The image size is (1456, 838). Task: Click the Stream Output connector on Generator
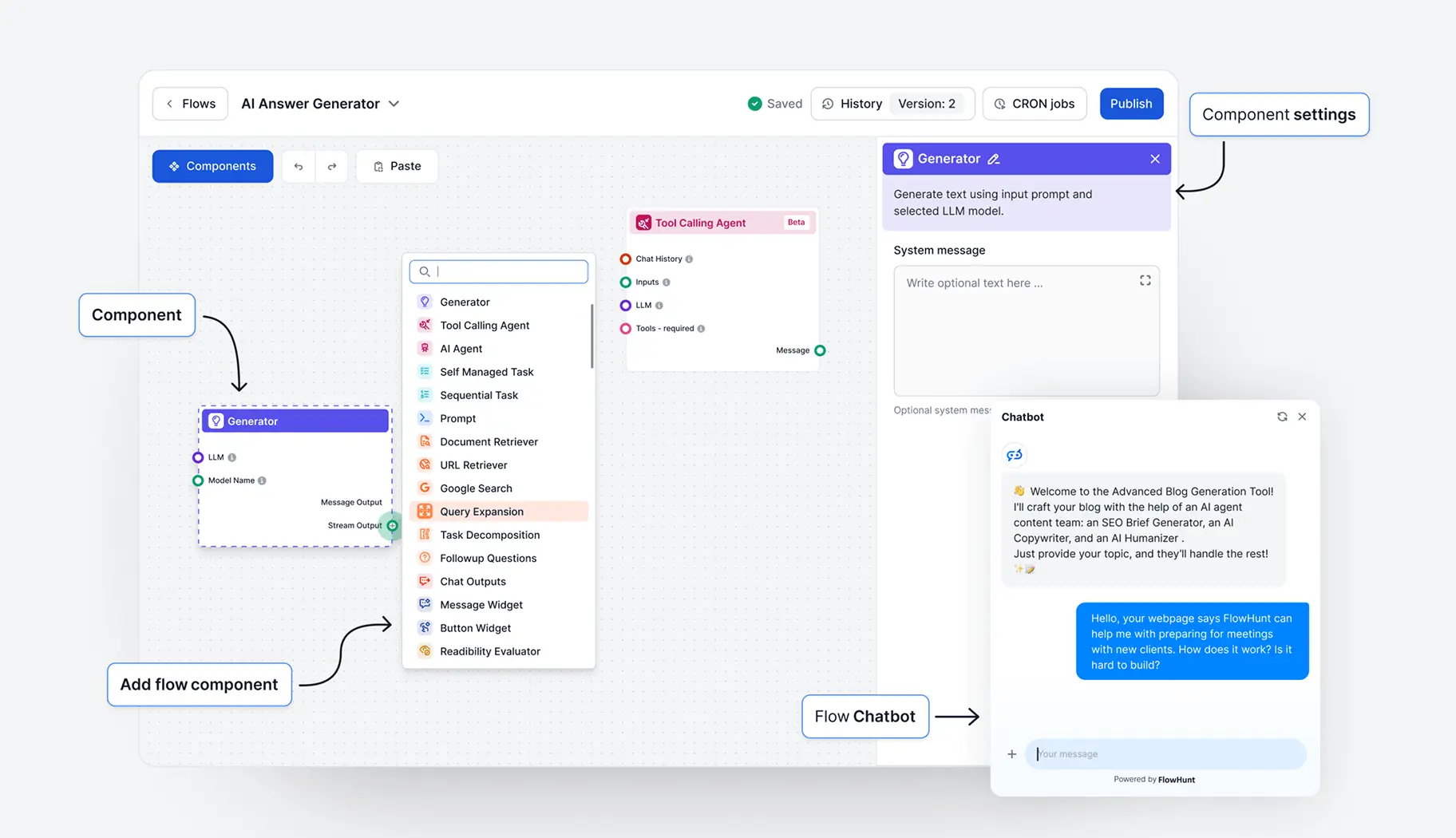(392, 526)
